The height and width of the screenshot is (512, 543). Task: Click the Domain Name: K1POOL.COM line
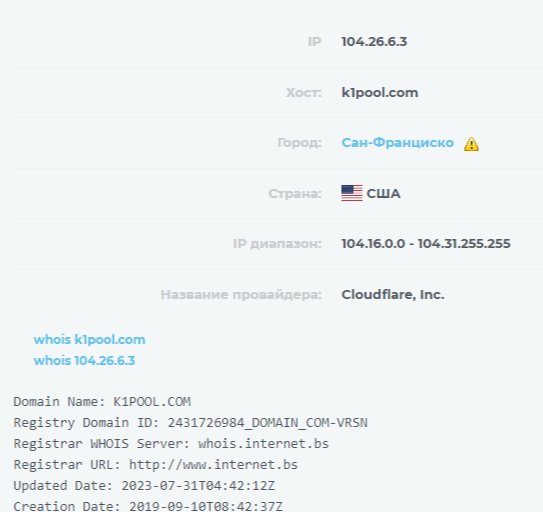click(102, 402)
